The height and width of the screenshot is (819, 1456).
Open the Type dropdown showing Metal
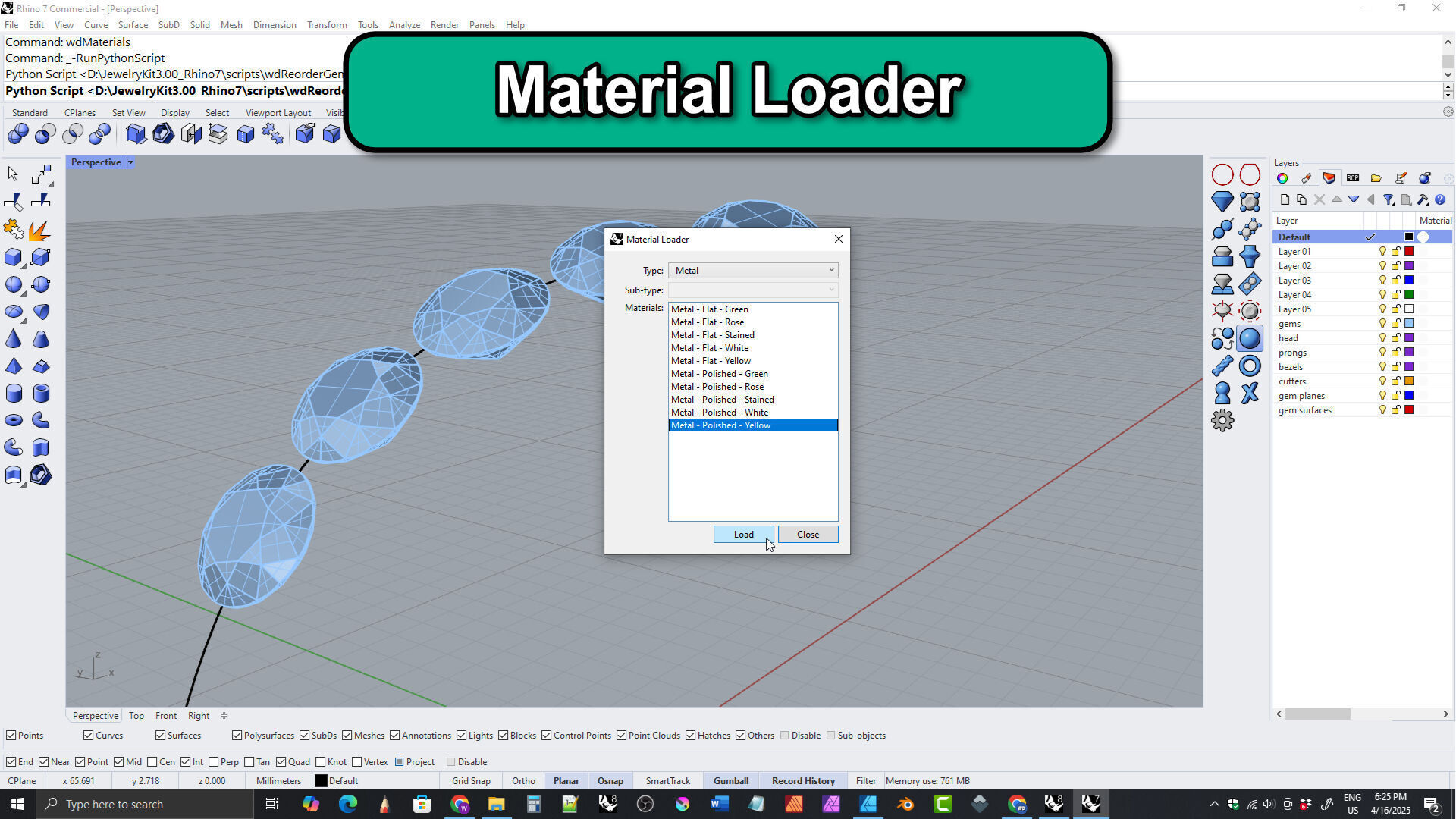click(x=753, y=271)
